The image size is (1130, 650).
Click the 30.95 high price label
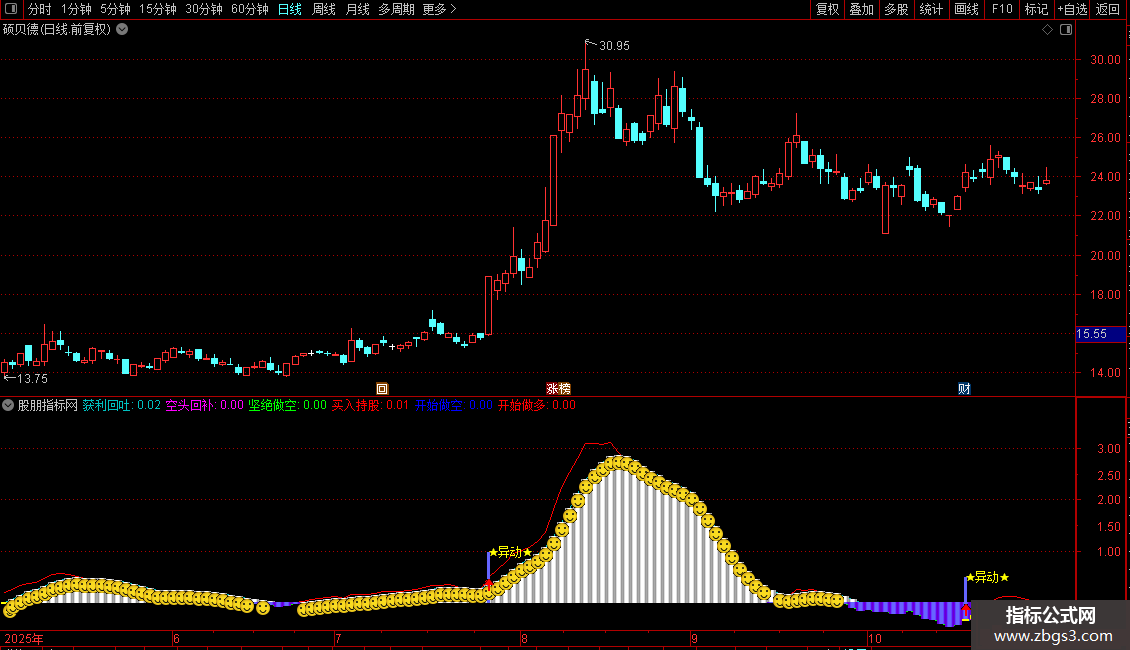pyautogui.click(x=614, y=46)
